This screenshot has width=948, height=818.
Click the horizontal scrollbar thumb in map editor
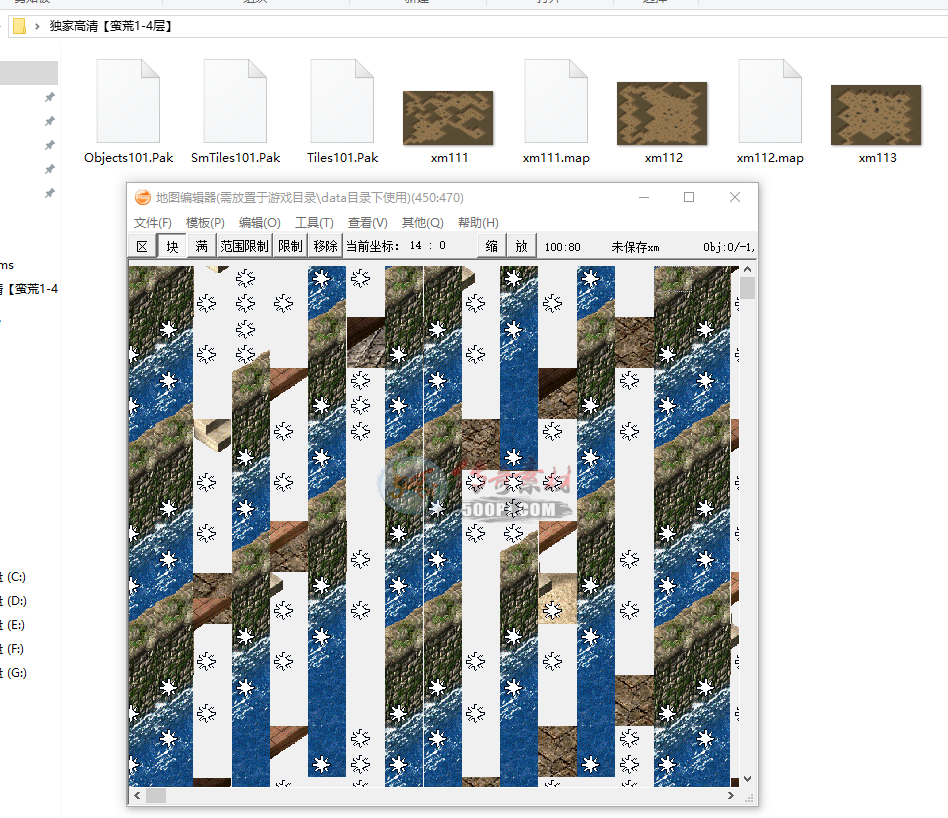156,796
